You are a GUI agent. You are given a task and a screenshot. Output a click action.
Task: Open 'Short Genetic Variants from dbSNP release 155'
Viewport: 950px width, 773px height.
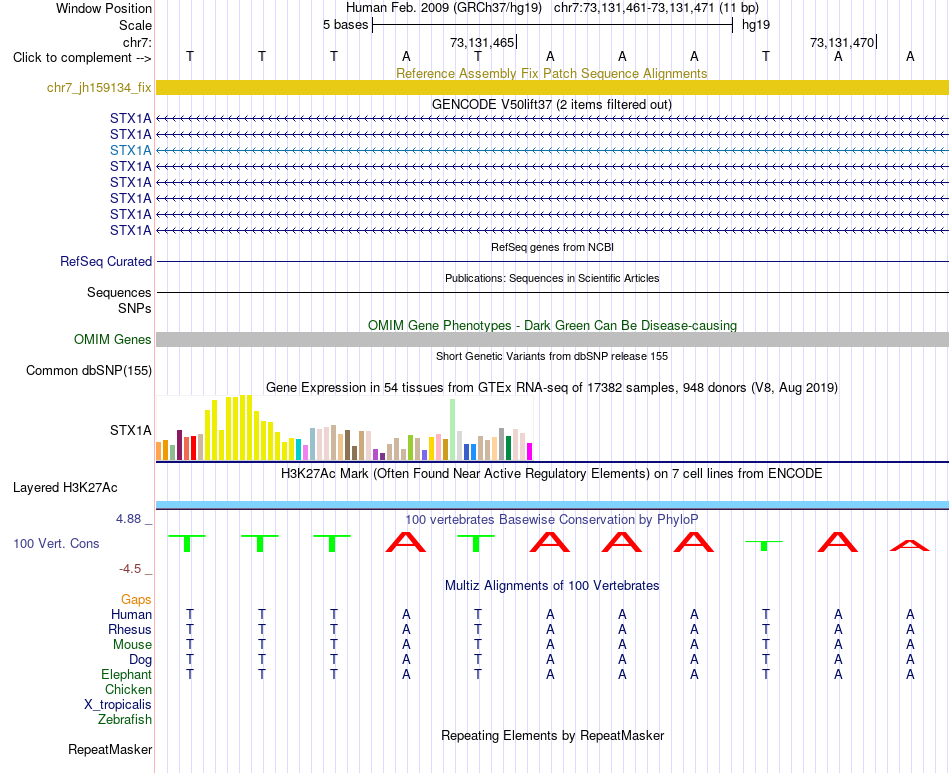click(552, 356)
